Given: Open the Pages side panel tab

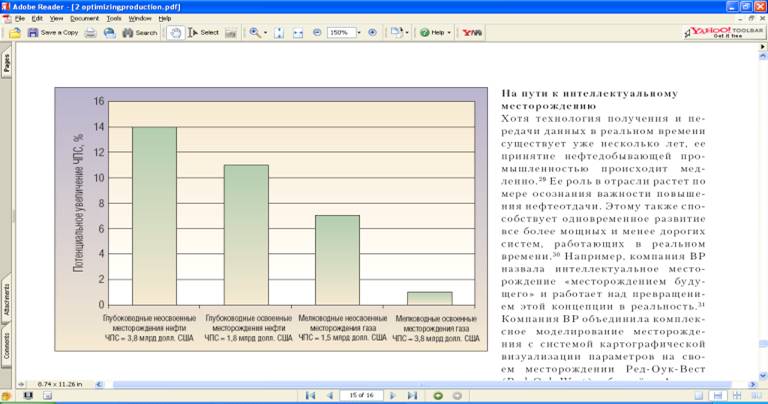Looking at the screenshot, I should pyautogui.click(x=7, y=64).
